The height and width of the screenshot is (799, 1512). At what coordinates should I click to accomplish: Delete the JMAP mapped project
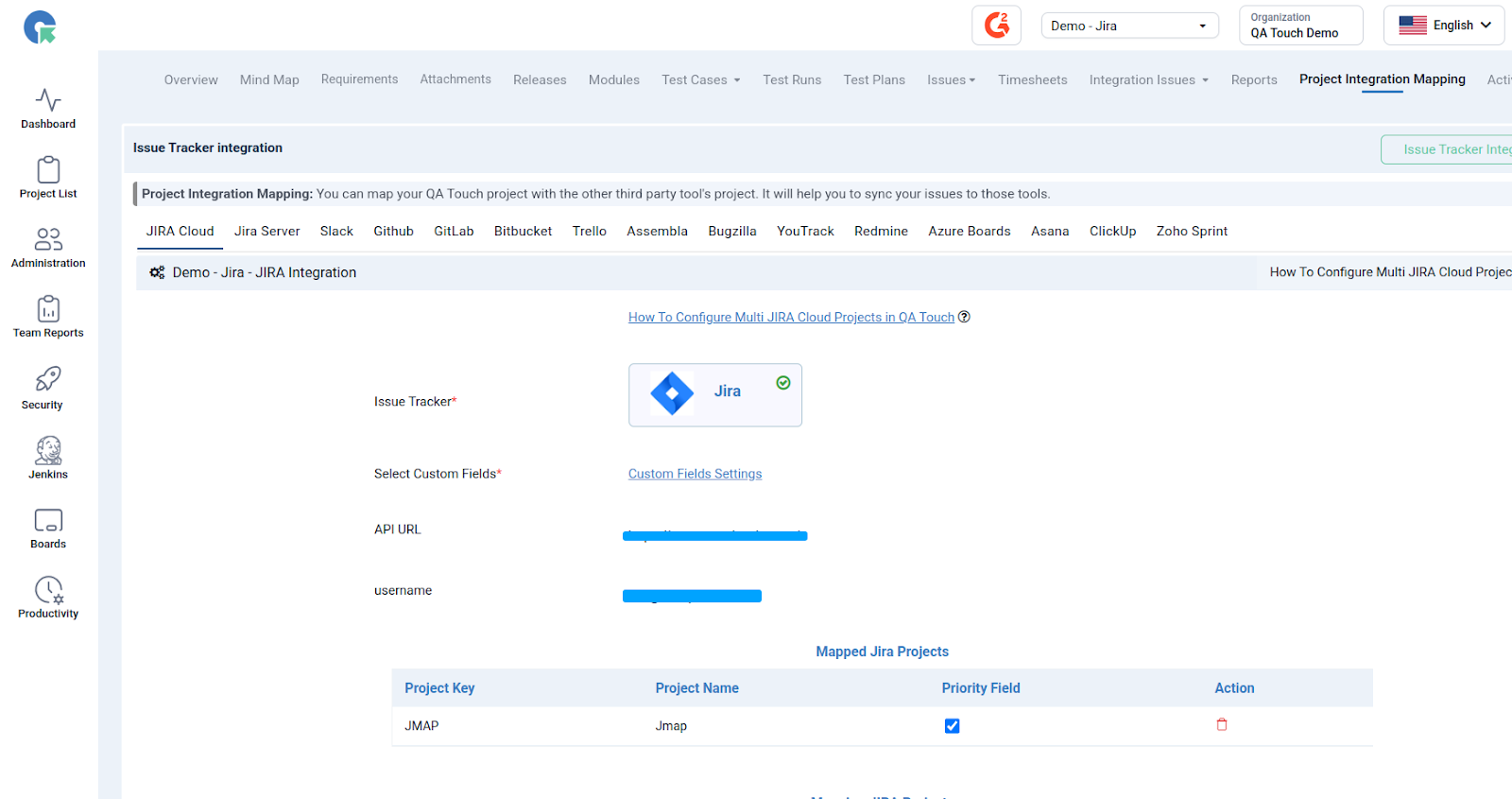point(1221,725)
